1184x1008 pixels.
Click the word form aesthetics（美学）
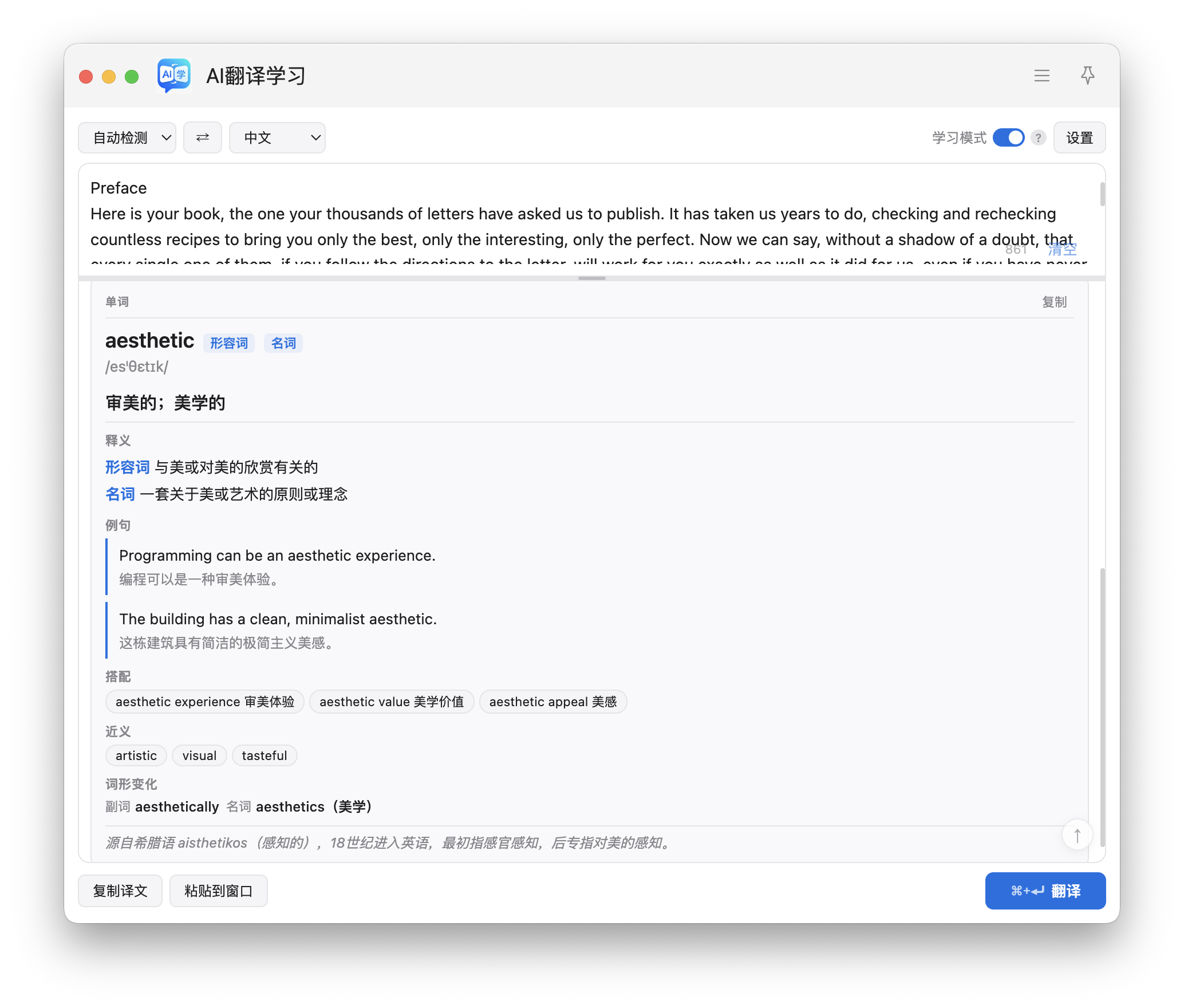[314, 806]
